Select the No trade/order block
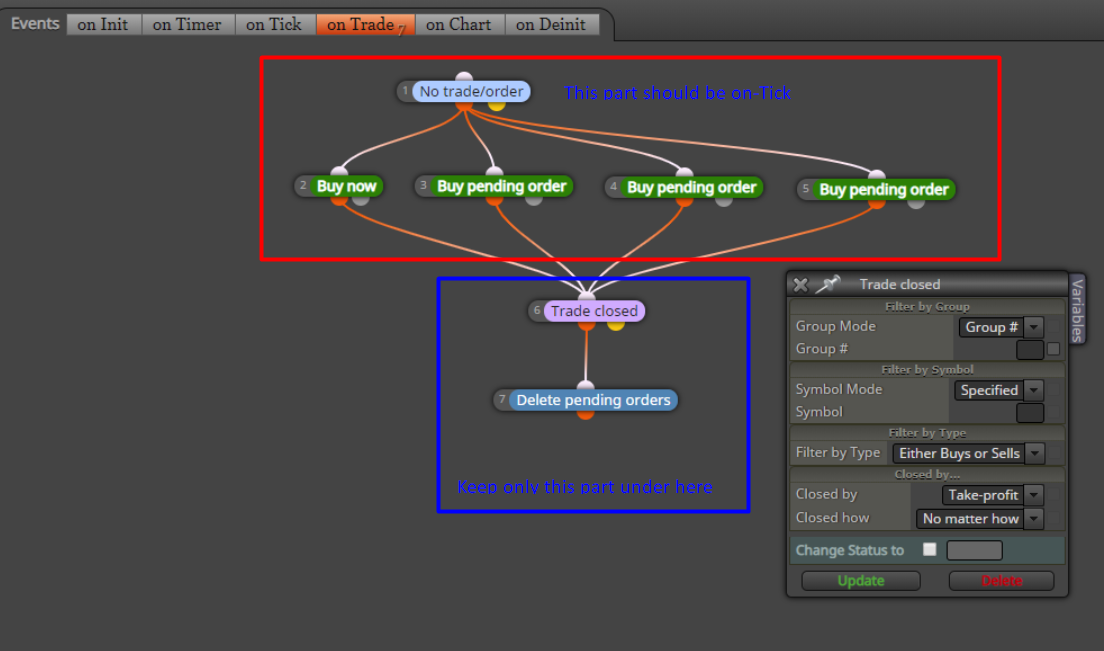 click(471, 91)
